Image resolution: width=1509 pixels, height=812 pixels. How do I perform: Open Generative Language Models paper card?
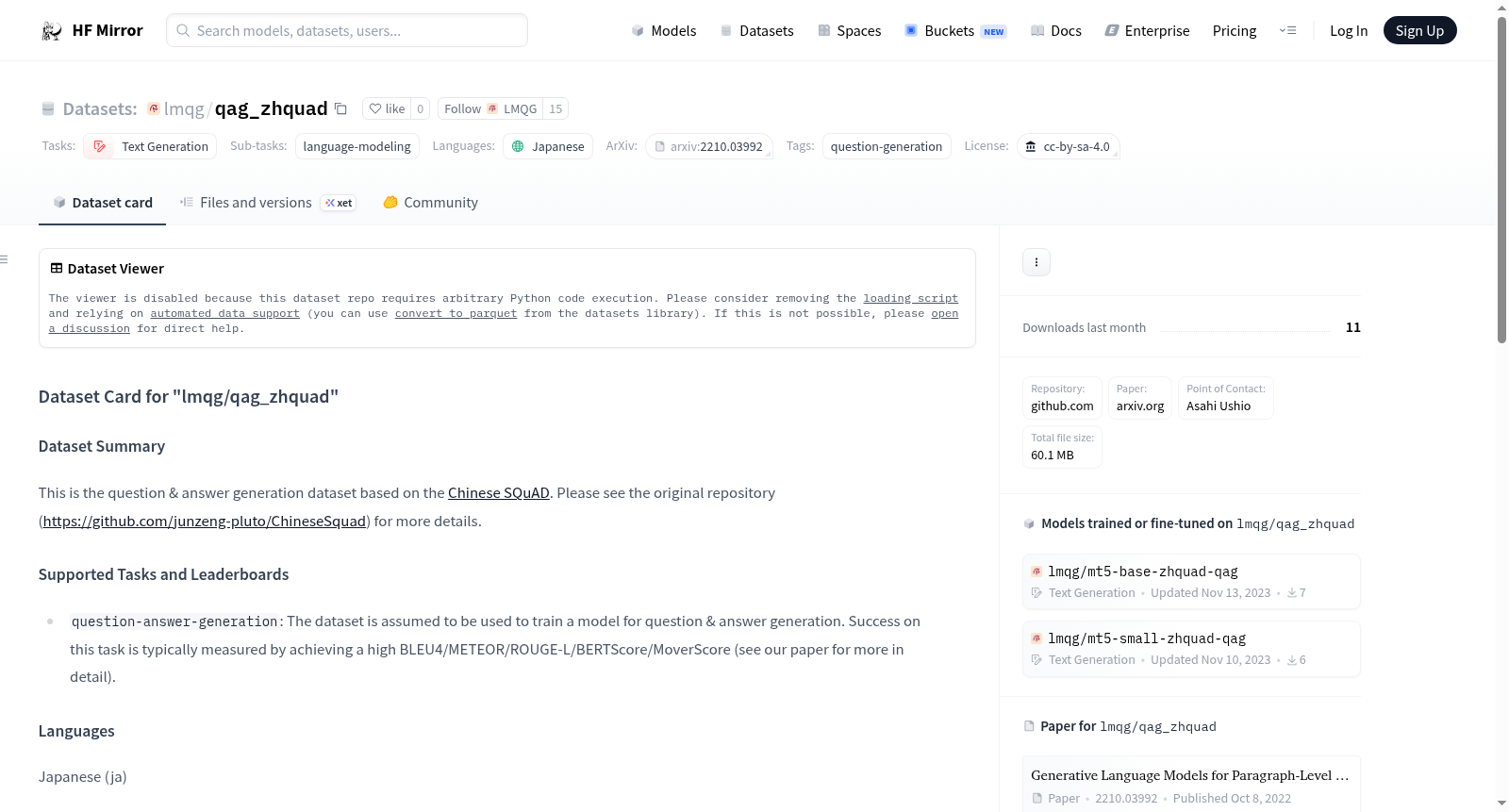pyautogui.click(x=1191, y=785)
